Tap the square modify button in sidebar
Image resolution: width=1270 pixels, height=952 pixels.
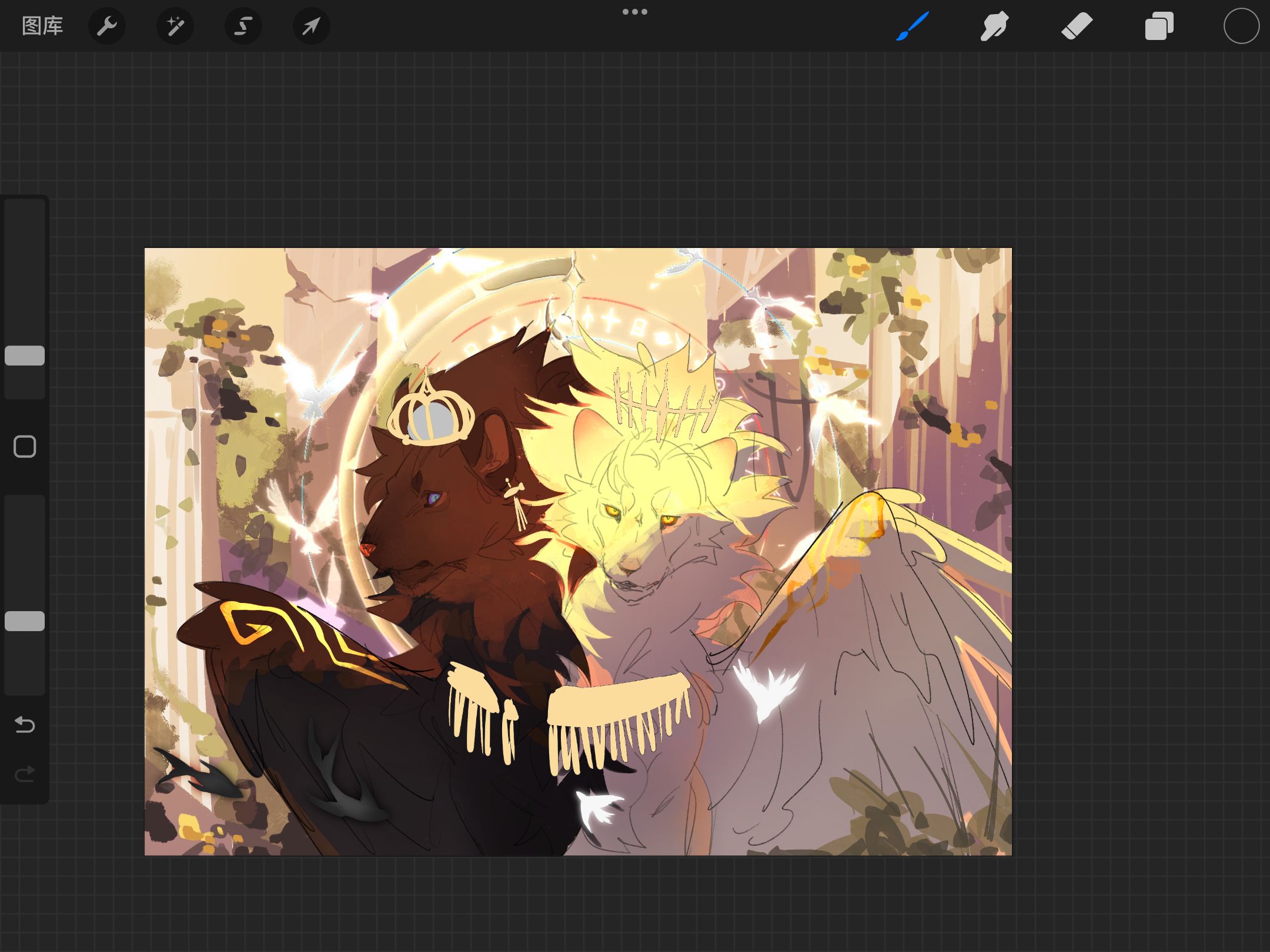pos(25,447)
